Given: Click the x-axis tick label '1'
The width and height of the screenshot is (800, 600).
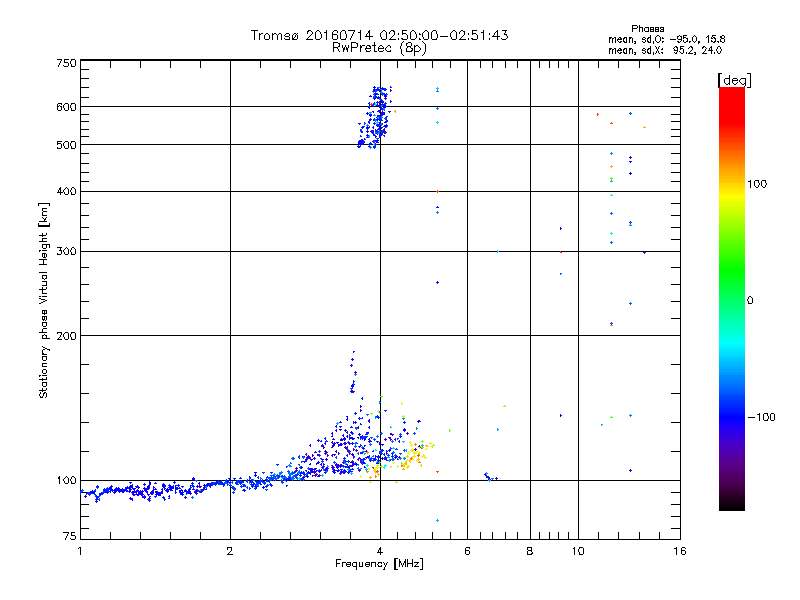Looking at the screenshot, I should (x=80, y=551).
